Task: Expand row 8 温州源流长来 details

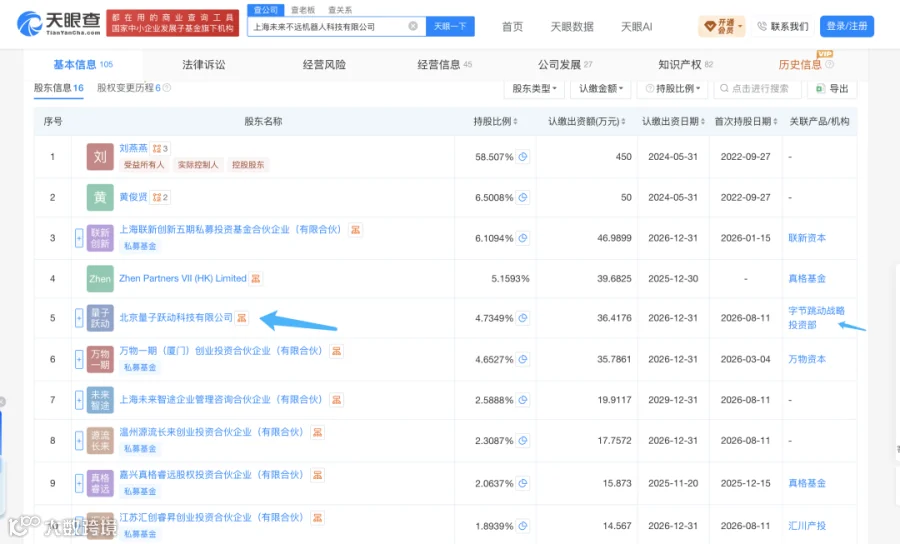Action: [x=79, y=441]
